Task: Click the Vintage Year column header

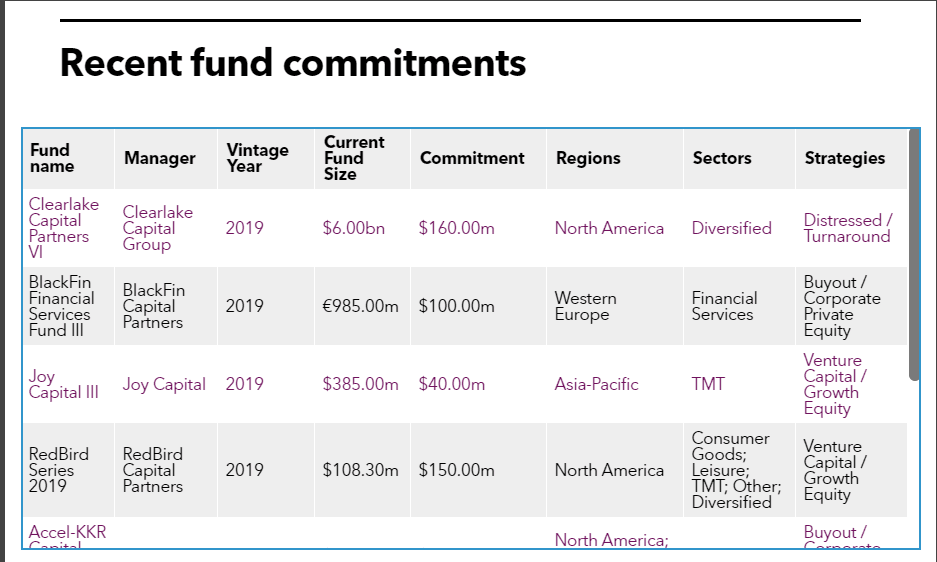Action: pyautogui.click(x=266, y=158)
